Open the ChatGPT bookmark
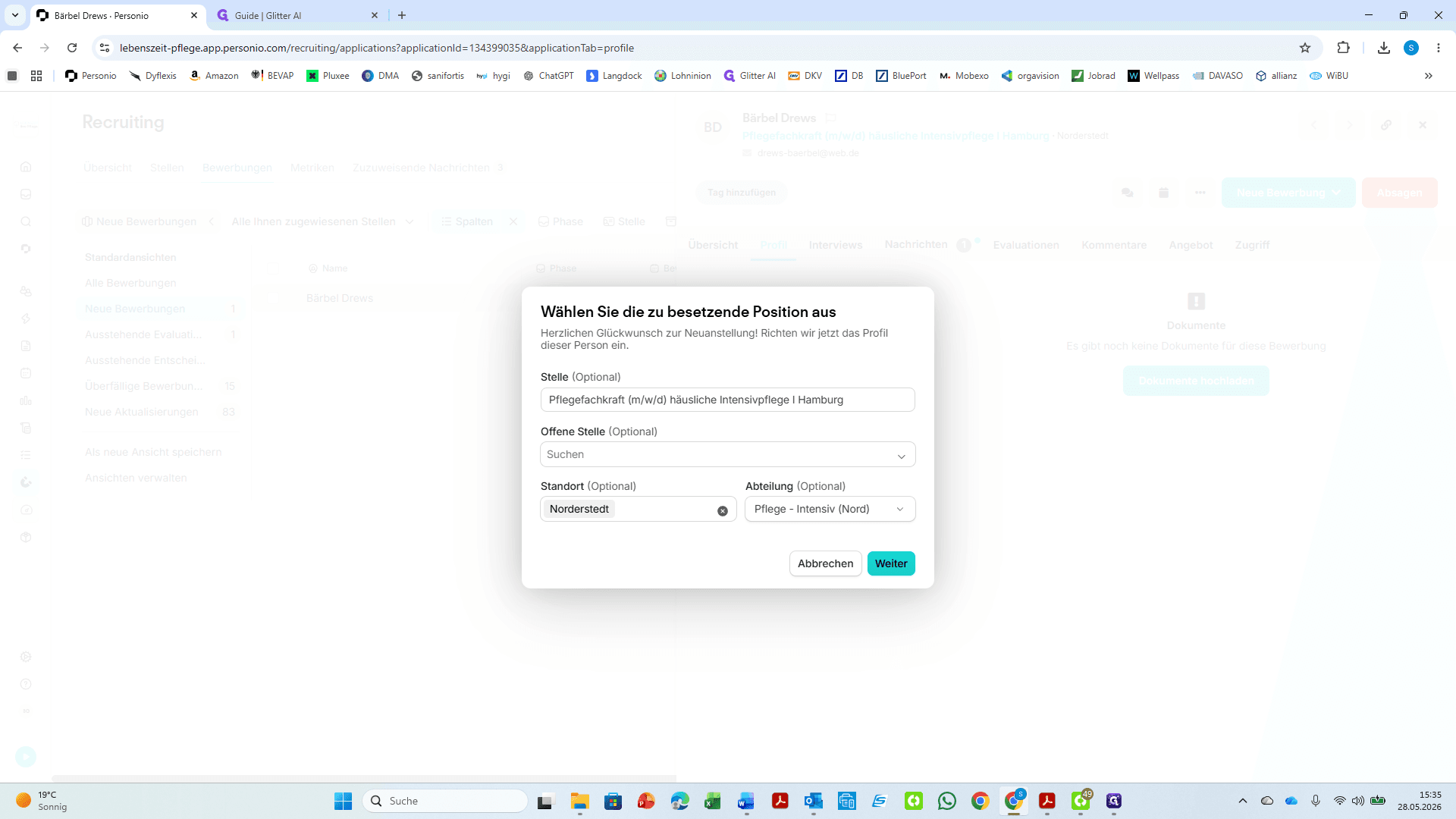Screen dimensions: 1456x819 pos(548,76)
